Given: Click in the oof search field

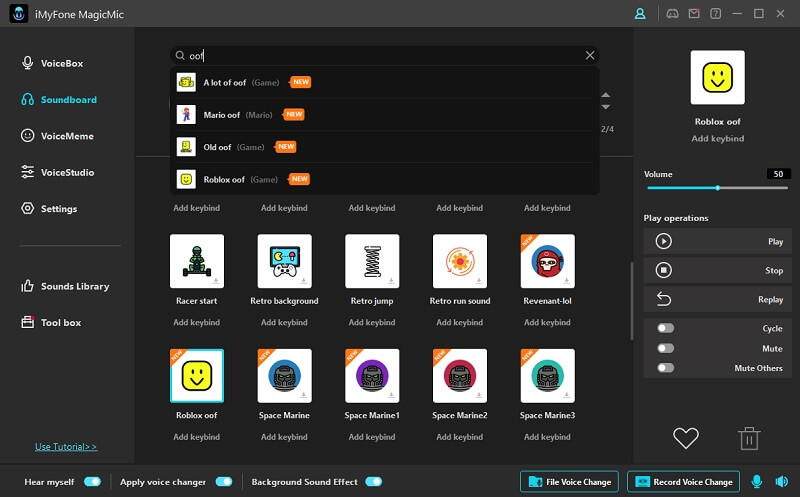Looking at the screenshot, I should tap(384, 55).
